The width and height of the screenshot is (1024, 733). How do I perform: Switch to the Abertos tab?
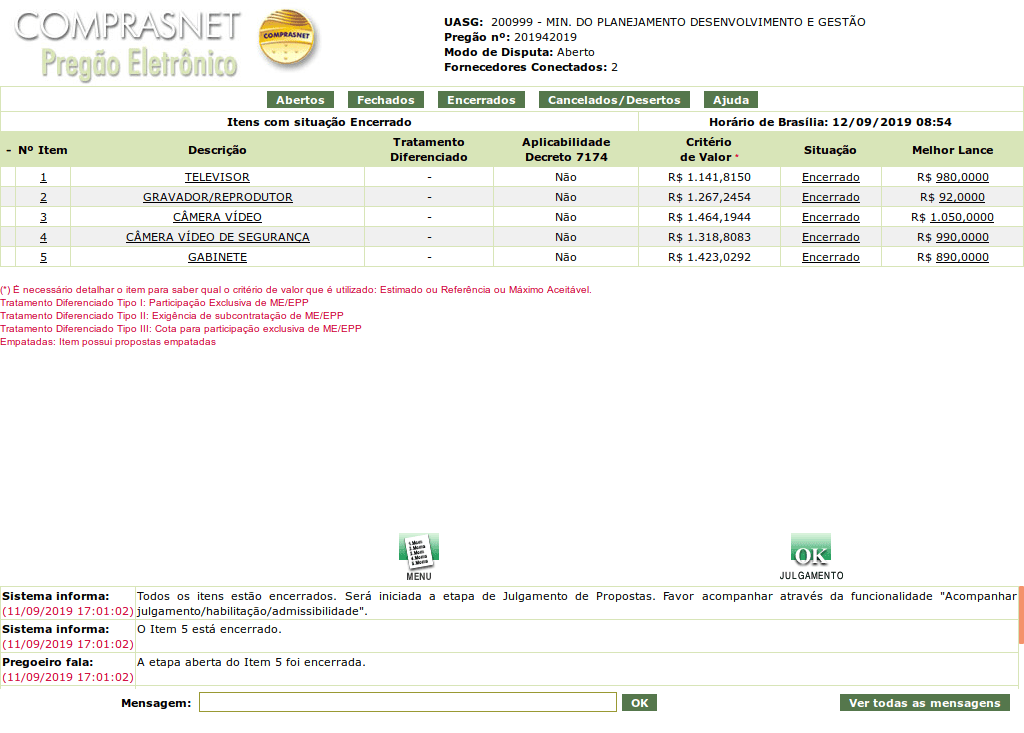coord(300,100)
